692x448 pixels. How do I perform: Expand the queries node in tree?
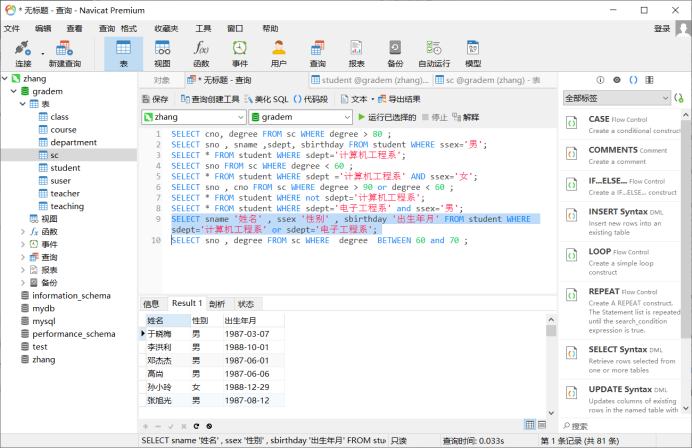point(23,257)
